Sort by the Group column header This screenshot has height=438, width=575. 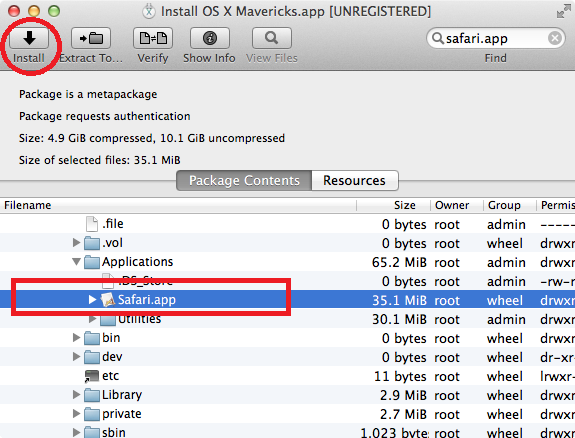coord(510,205)
